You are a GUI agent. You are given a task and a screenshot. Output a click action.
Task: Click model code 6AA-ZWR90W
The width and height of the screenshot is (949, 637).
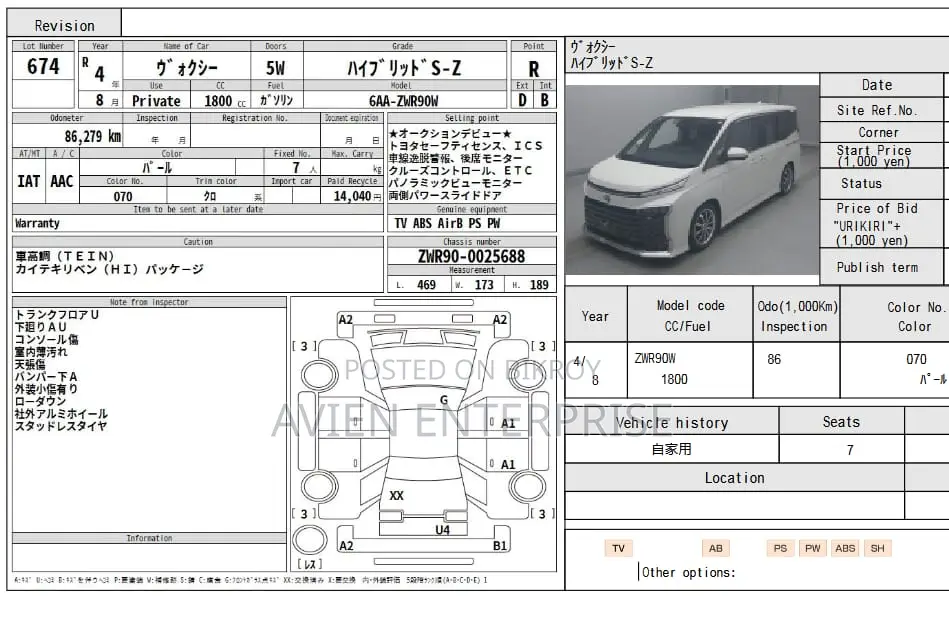404,101
